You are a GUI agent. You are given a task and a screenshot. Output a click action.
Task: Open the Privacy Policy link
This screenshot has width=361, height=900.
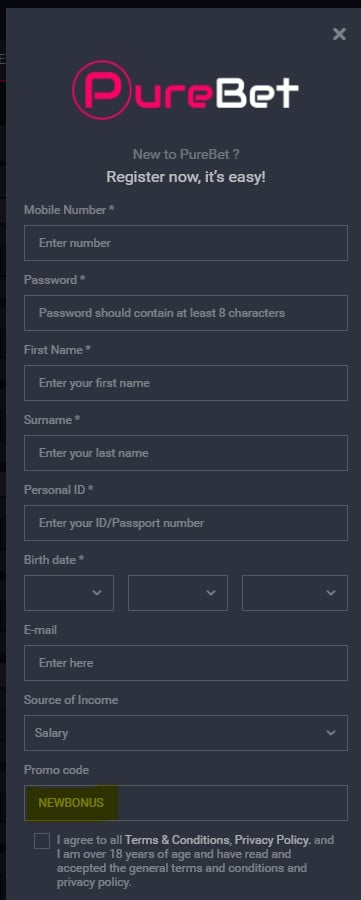point(272,840)
